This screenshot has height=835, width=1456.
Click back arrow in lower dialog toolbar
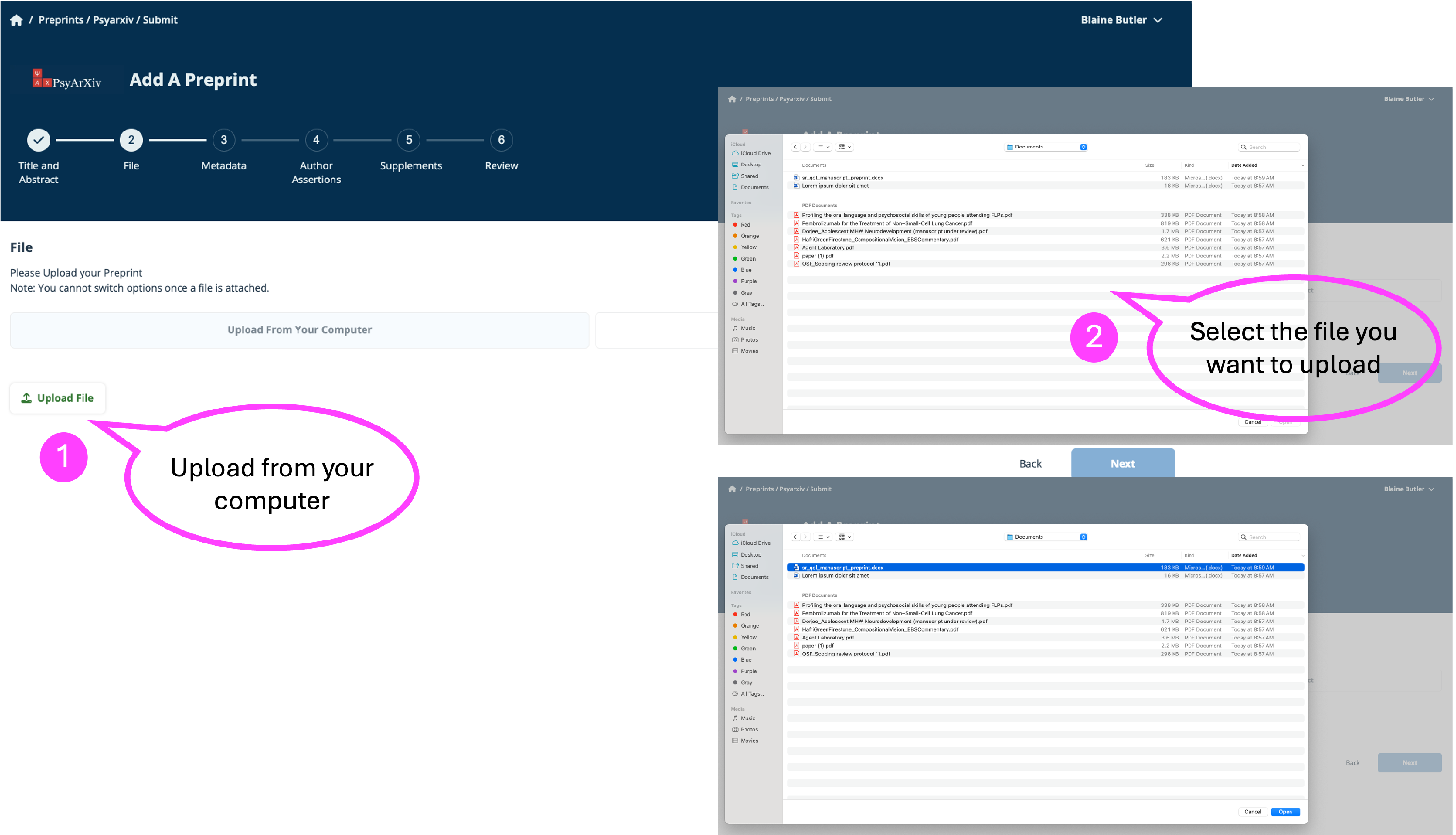[x=795, y=537]
